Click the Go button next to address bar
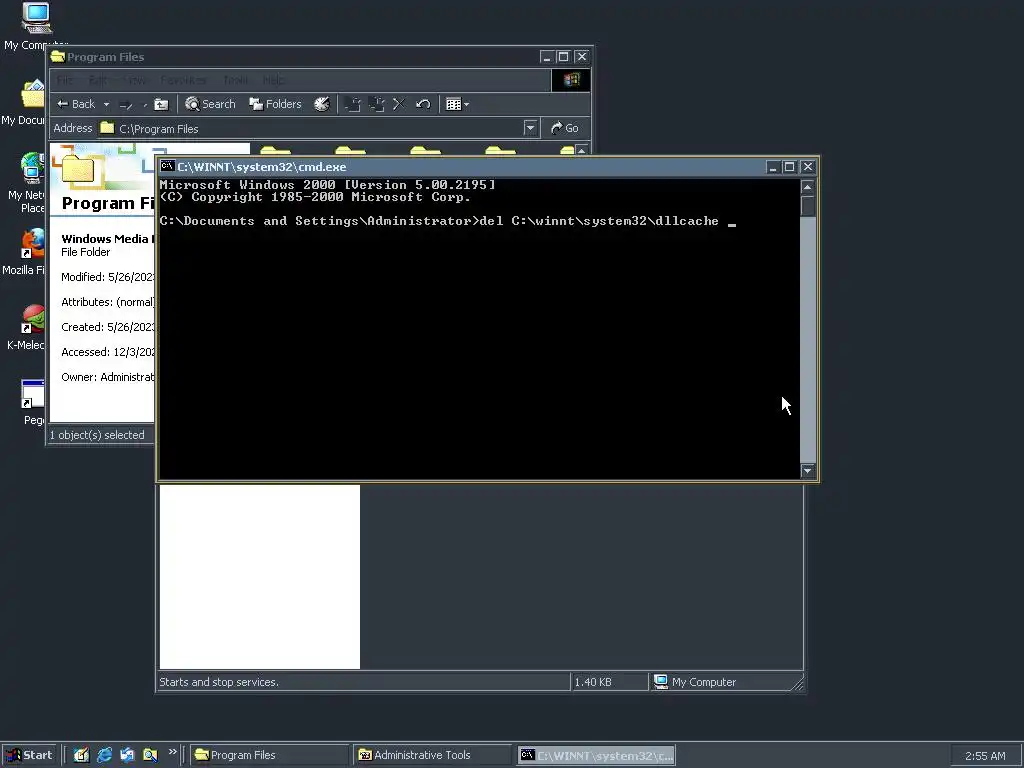 click(x=565, y=128)
